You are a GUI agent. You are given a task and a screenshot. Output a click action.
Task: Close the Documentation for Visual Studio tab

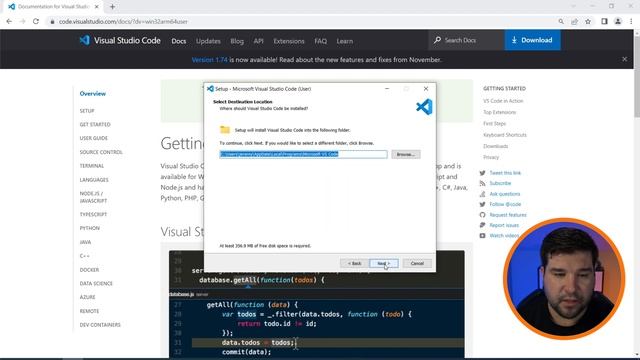point(97,7)
